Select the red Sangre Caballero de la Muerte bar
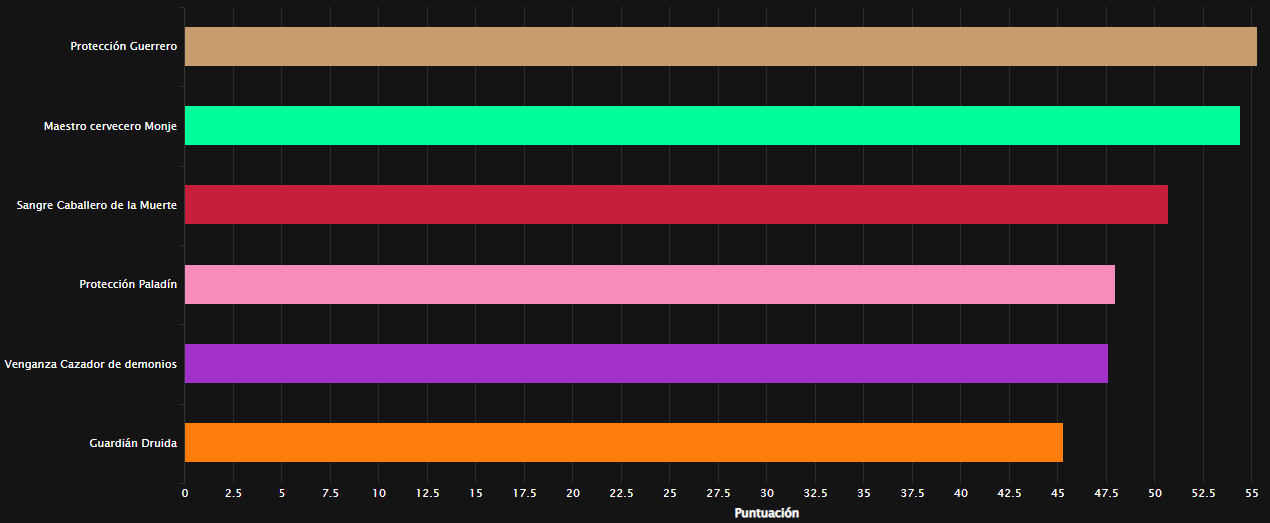This screenshot has height=523, width=1270. click(676, 205)
